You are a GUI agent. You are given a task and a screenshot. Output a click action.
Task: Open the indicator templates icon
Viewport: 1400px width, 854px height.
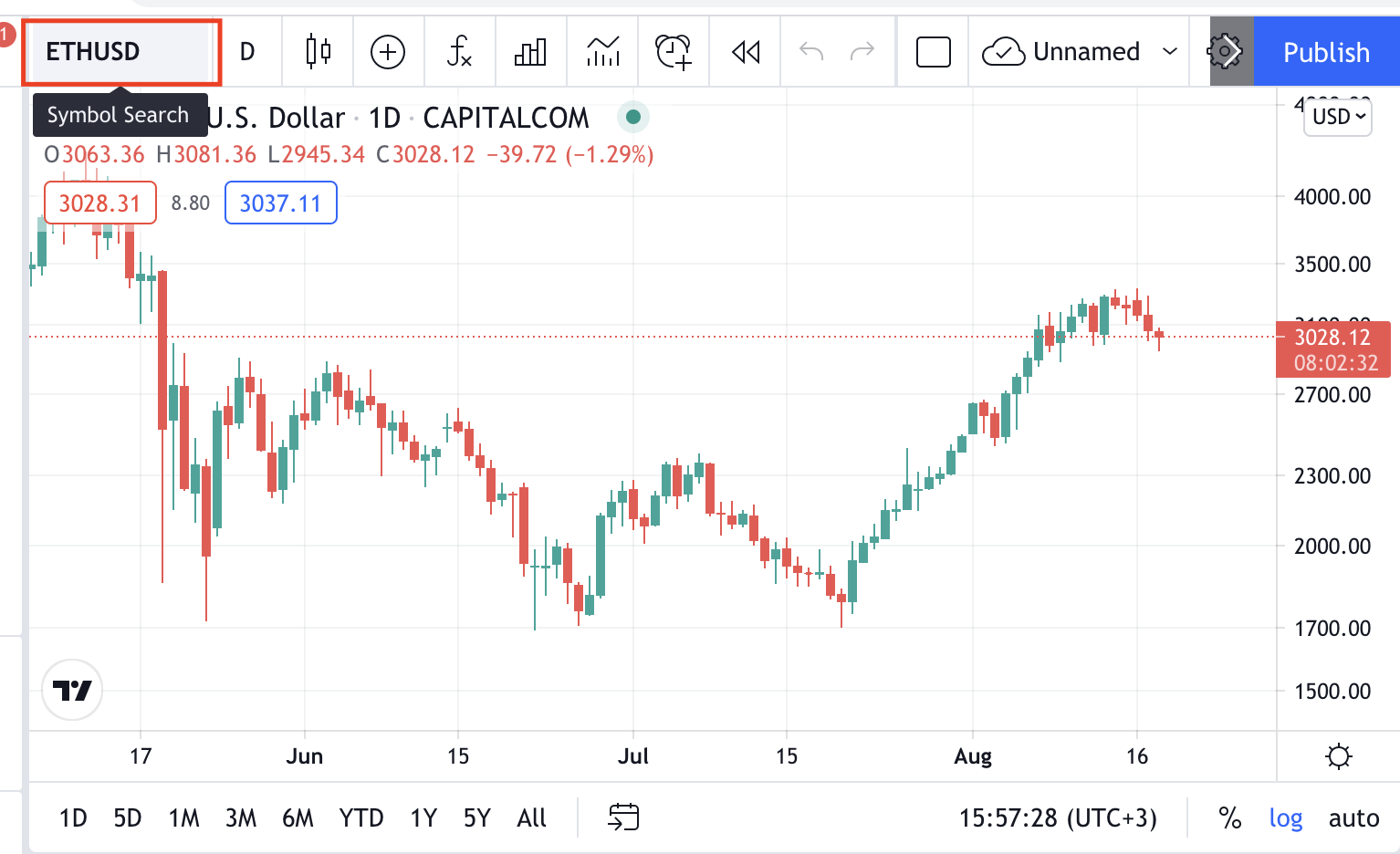tap(530, 52)
